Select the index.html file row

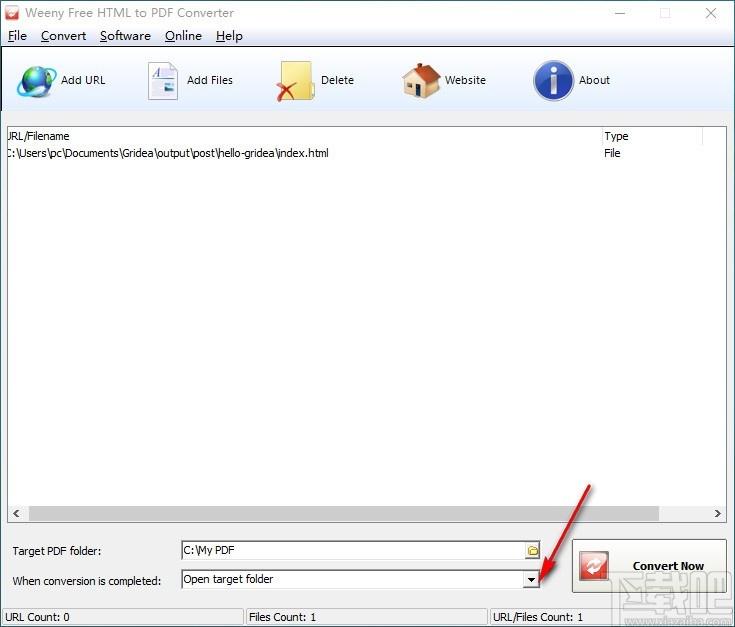pyautogui.click(x=355, y=153)
